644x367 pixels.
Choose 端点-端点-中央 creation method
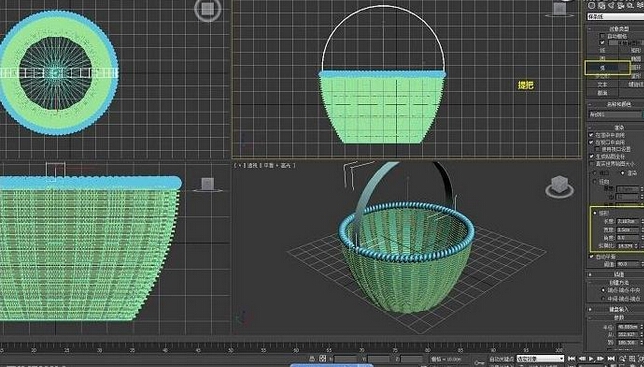coord(603,290)
